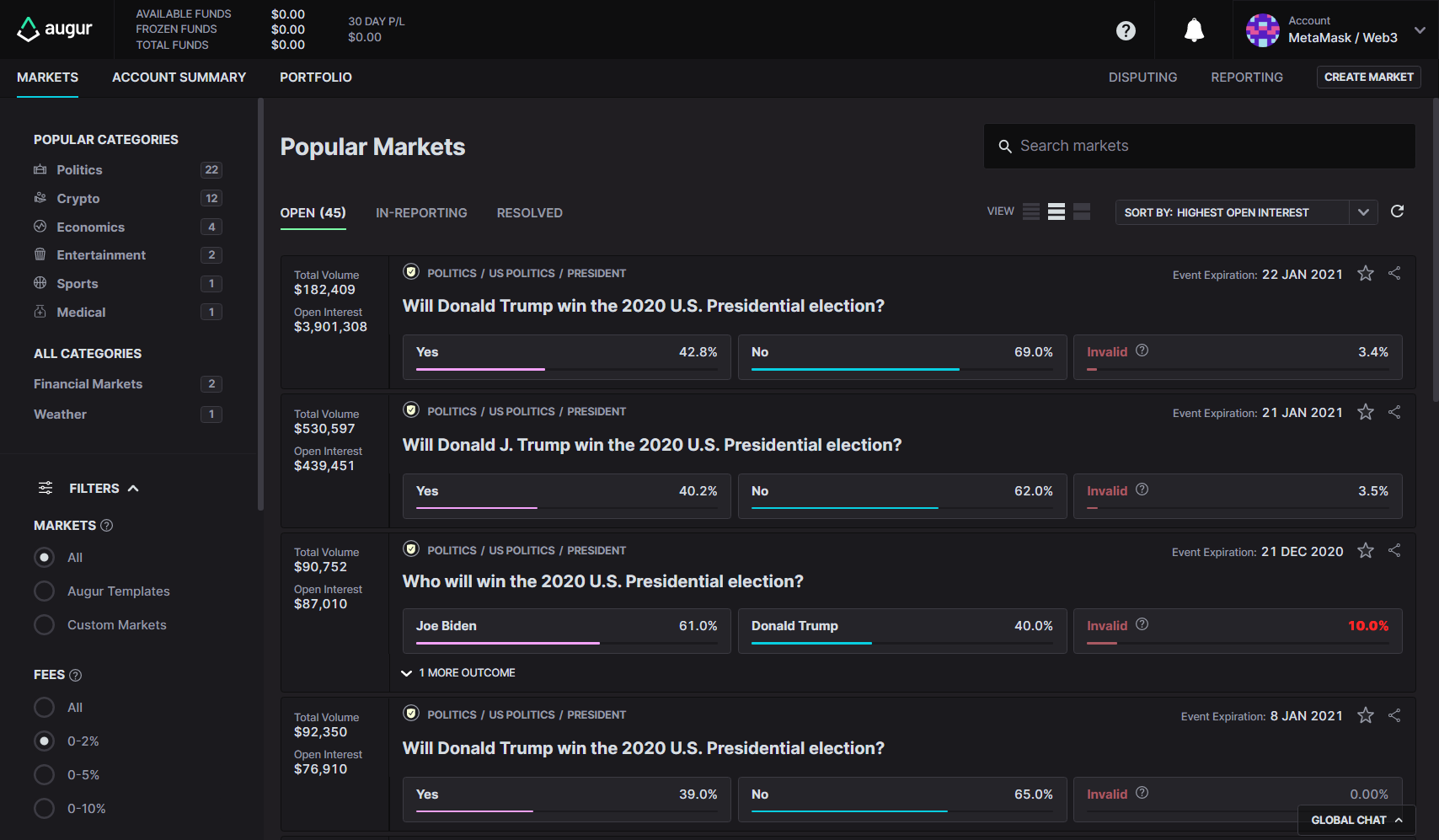
Task: Favorite the 8 JAN 2021 market
Action: [x=1366, y=715]
